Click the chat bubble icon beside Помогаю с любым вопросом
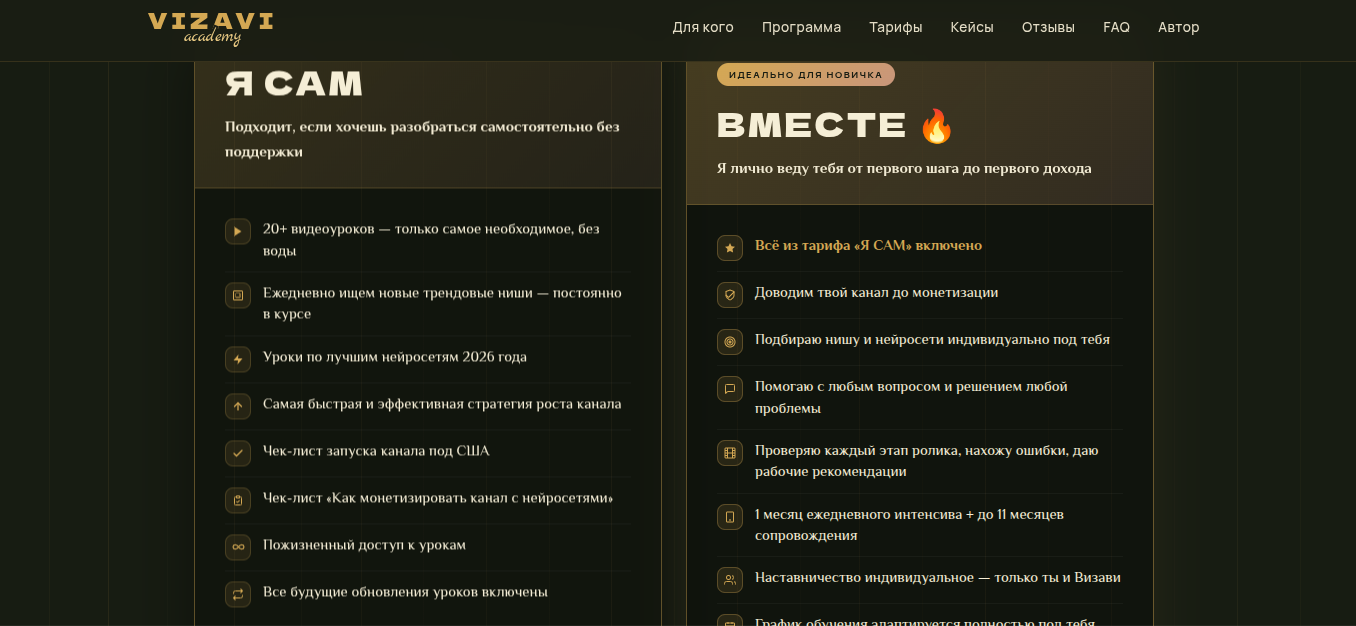The image size is (1356, 626). point(730,389)
